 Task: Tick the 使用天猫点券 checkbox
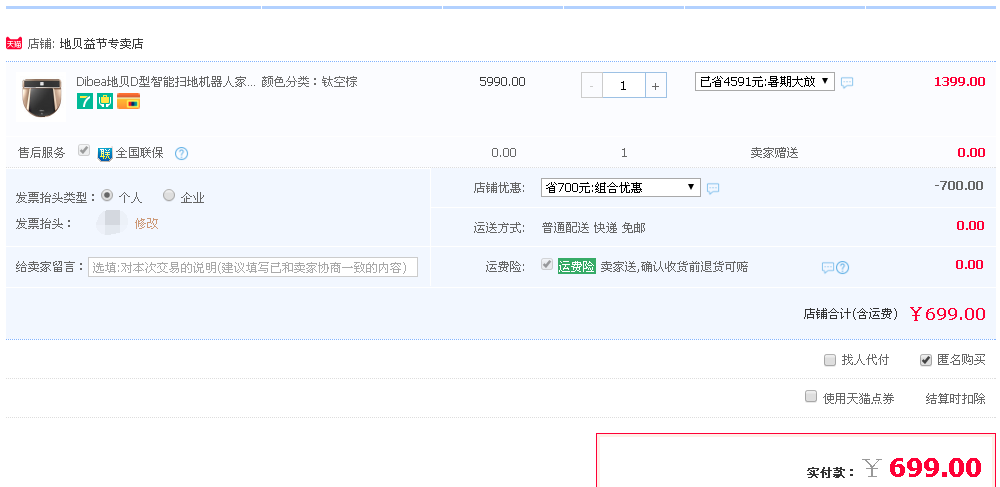click(811, 397)
